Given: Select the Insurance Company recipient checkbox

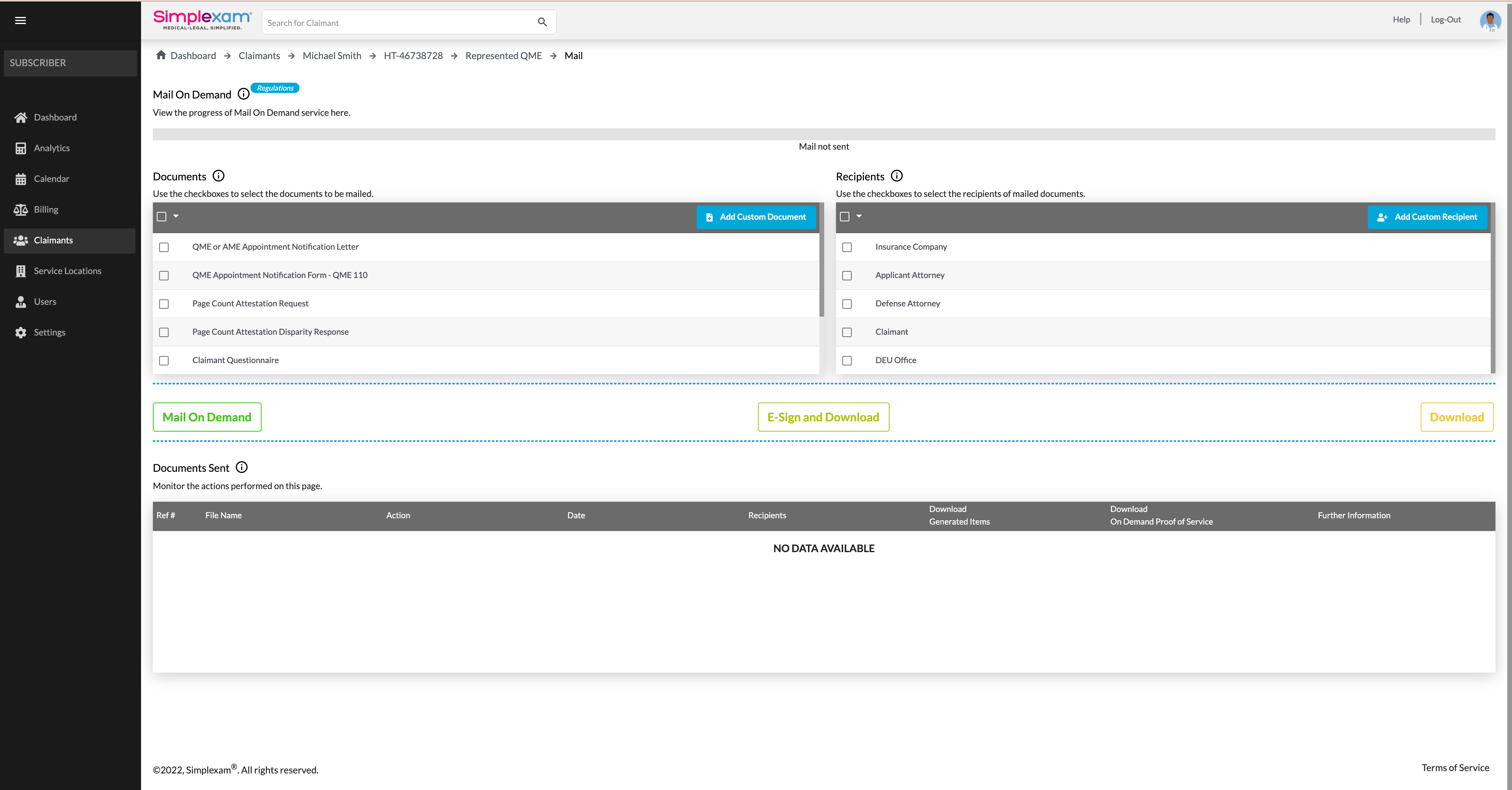Looking at the screenshot, I should [x=846, y=247].
